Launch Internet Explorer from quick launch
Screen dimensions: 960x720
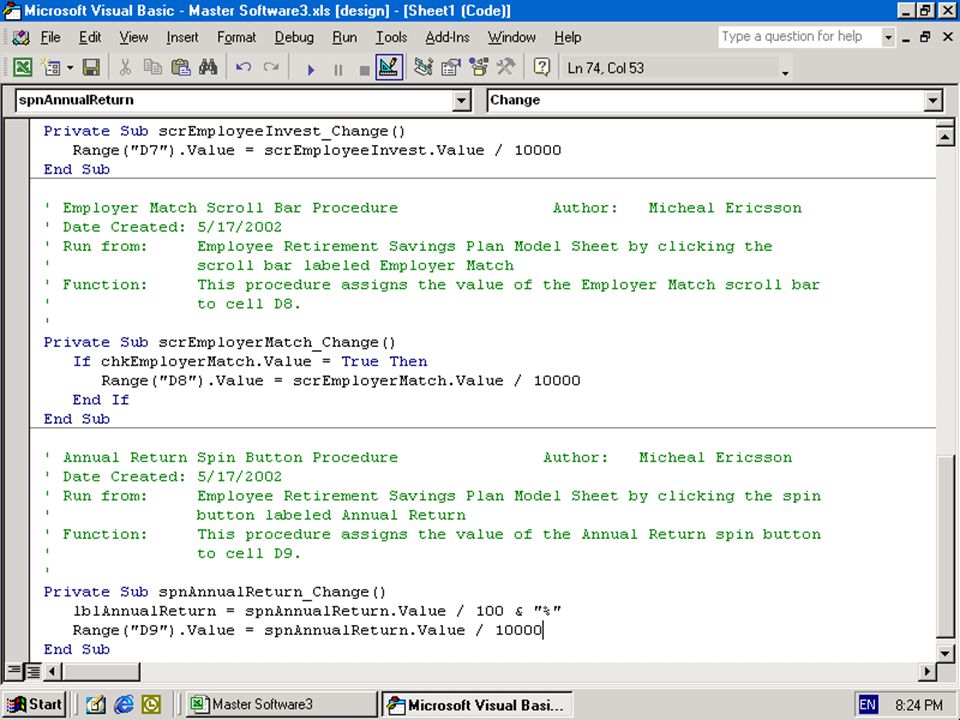click(x=123, y=705)
